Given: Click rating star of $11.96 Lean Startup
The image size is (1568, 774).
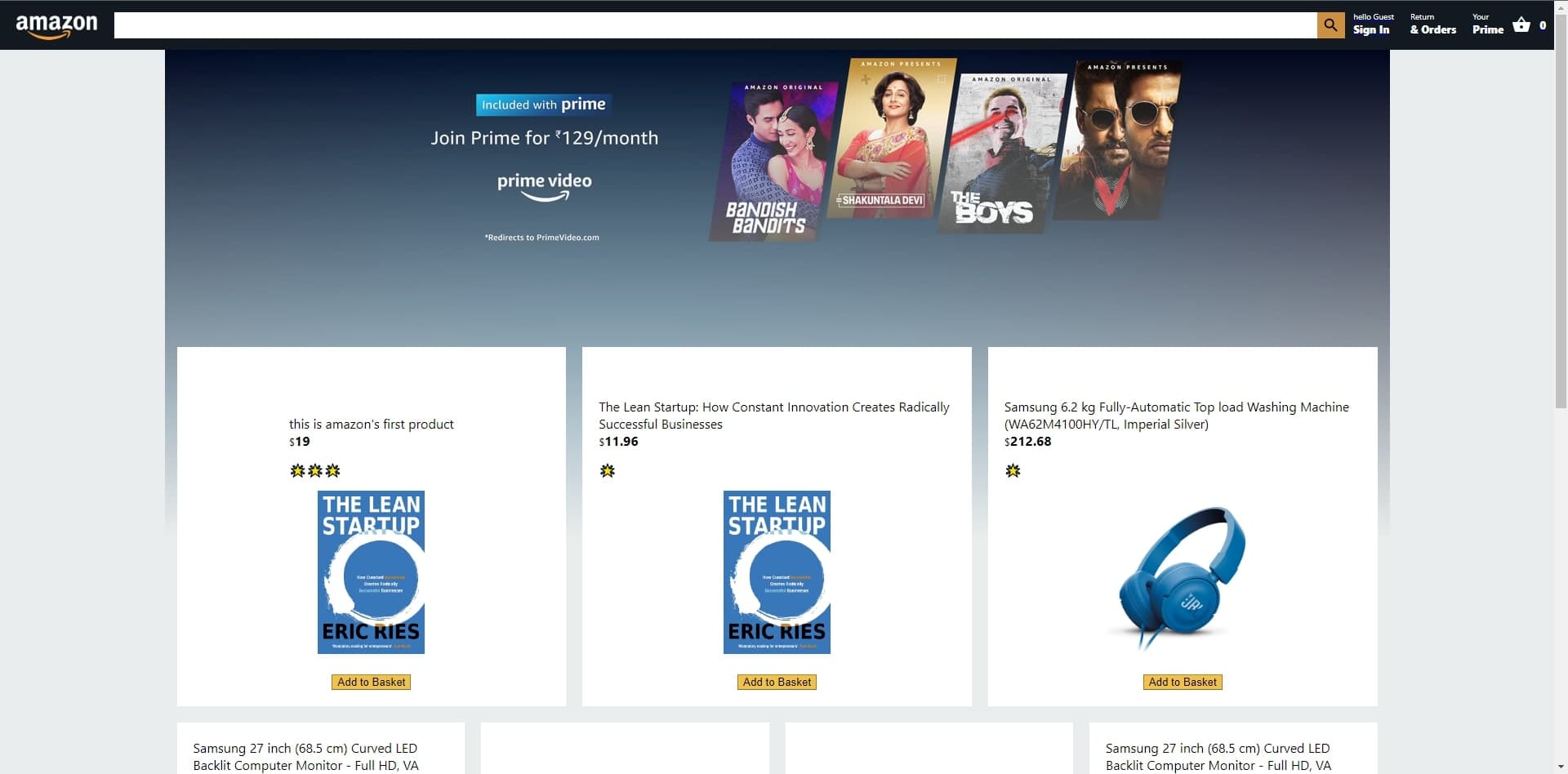Looking at the screenshot, I should point(607,471).
